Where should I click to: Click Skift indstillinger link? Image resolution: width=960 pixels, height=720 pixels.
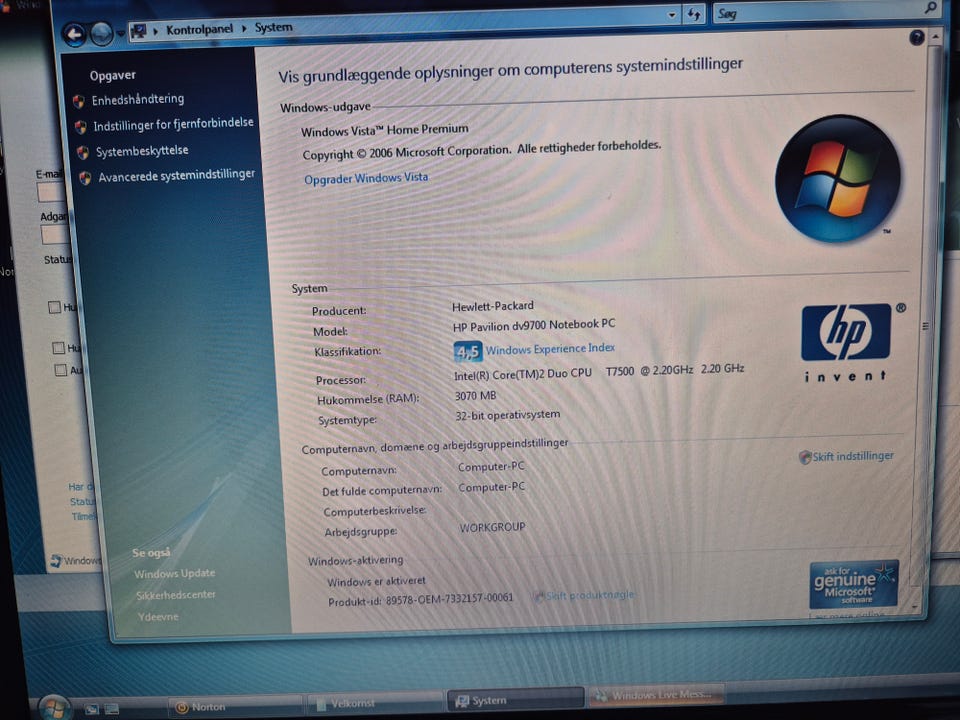pyautogui.click(x=853, y=456)
